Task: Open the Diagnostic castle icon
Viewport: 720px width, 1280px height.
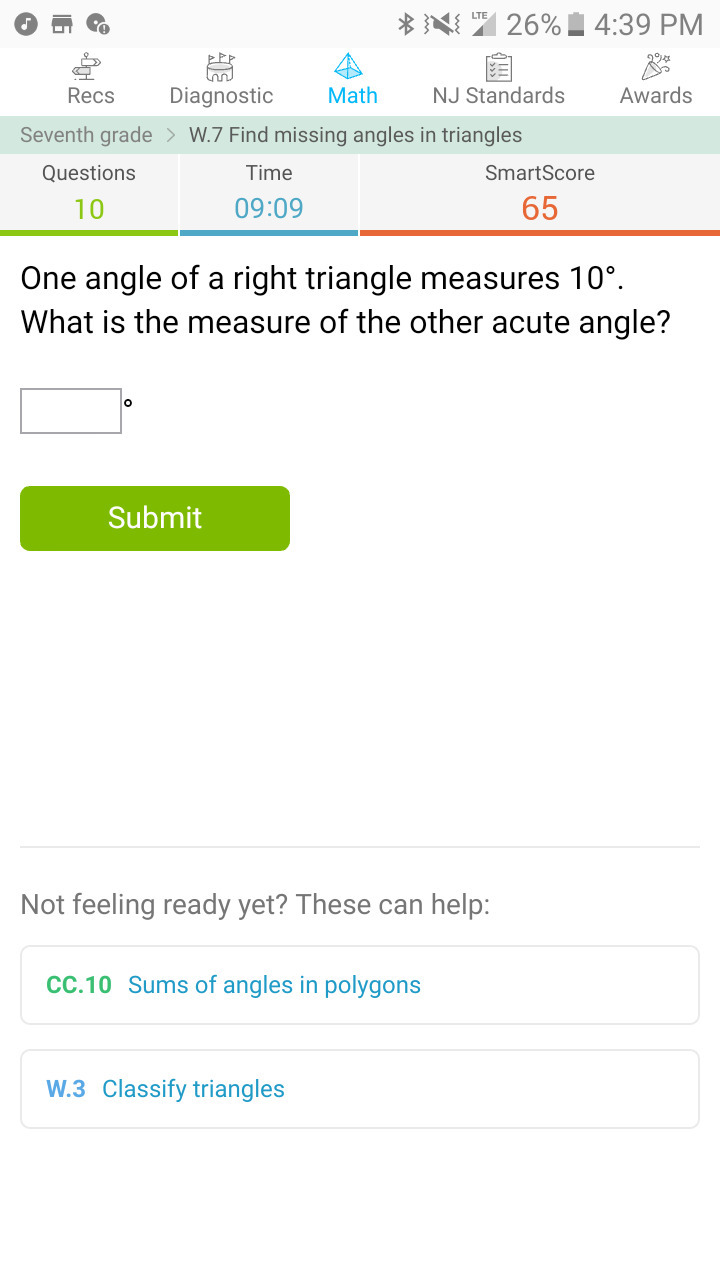Action: tap(221, 67)
